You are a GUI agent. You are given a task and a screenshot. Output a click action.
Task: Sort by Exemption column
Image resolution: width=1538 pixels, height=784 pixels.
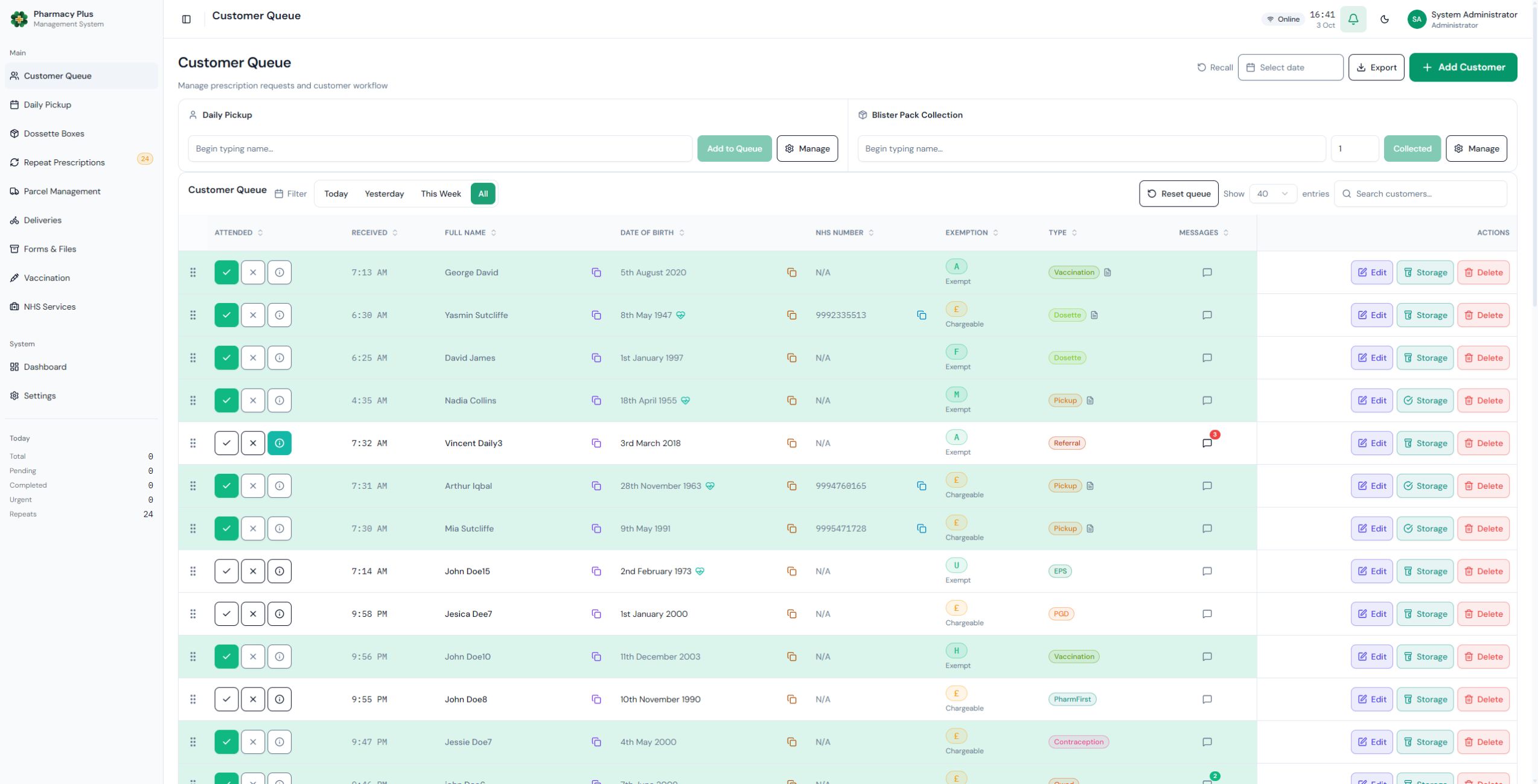tap(971, 233)
